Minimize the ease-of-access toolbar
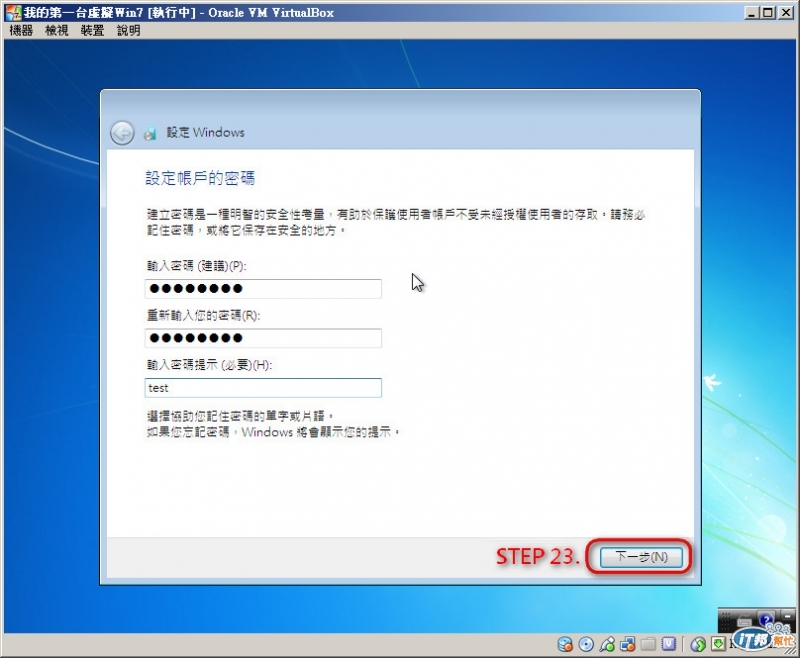This screenshot has width=800, height=658. pos(787,616)
